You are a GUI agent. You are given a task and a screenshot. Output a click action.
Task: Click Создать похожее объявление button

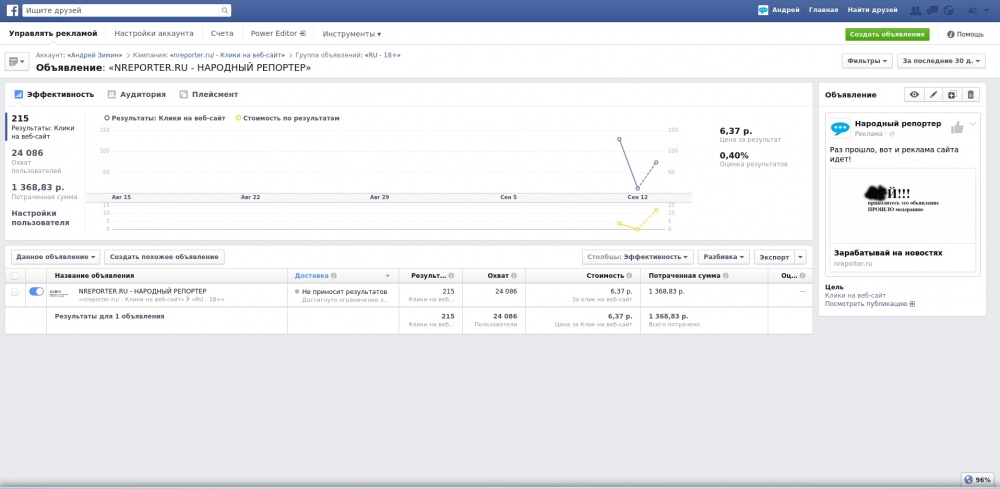point(164,257)
